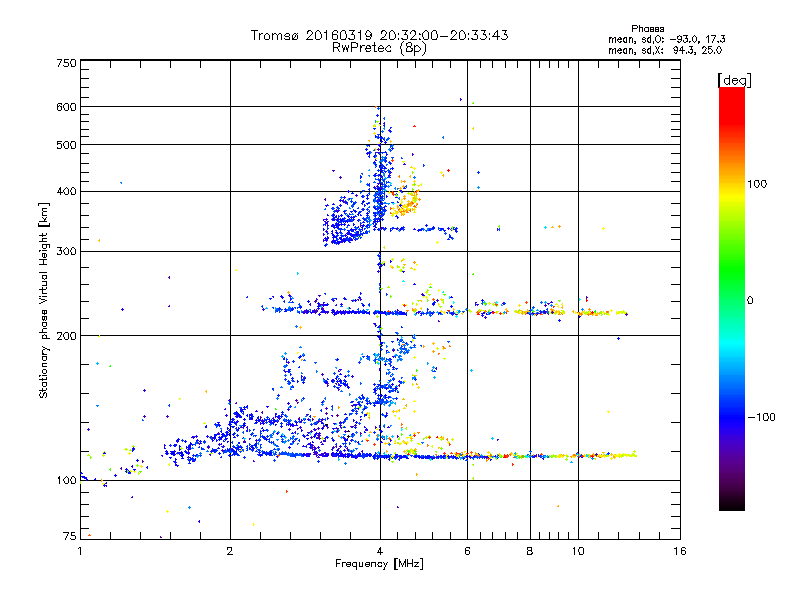Select the 'mean, sd,O: -93.0, 17.3' line
This screenshot has height=600, width=800.
tap(666, 39)
